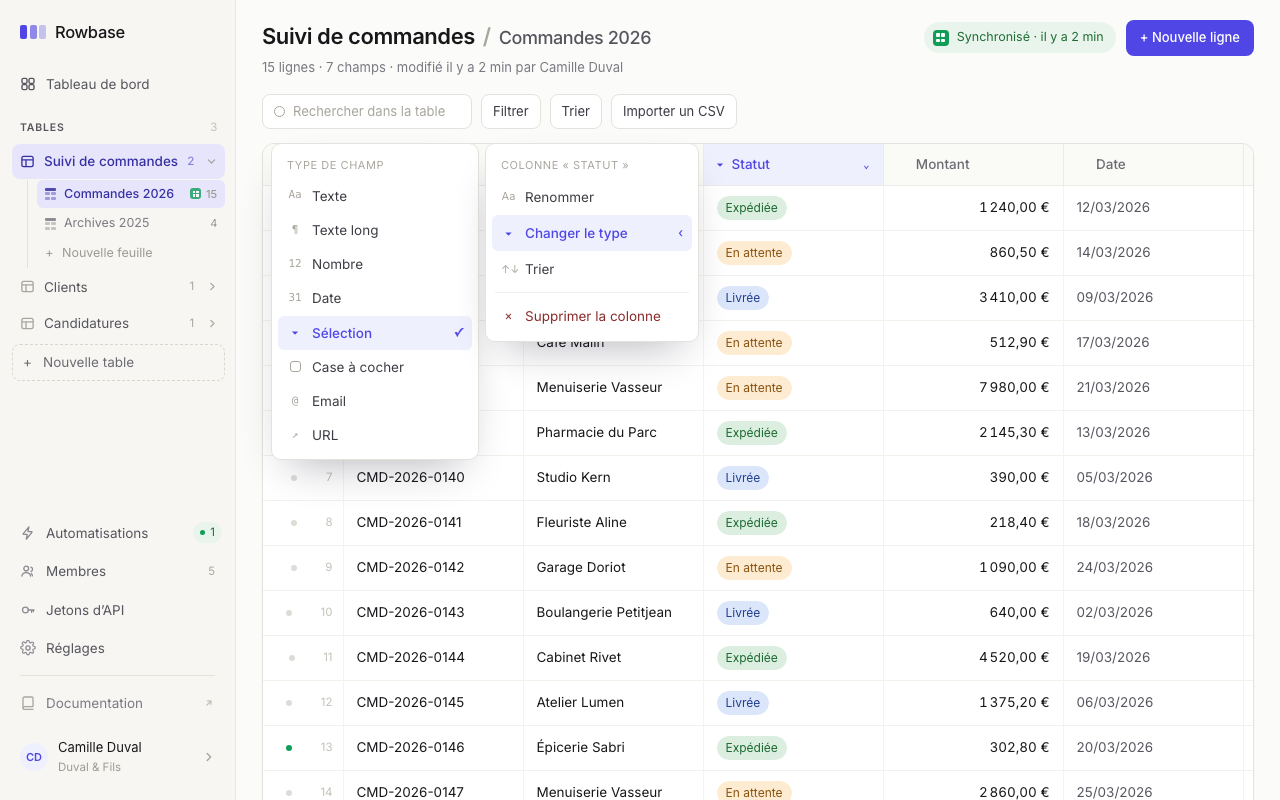Click the Livrée badge for 3 410,00 €
Image resolution: width=1280 pixels, height=800 pixels.
(743, 298)
